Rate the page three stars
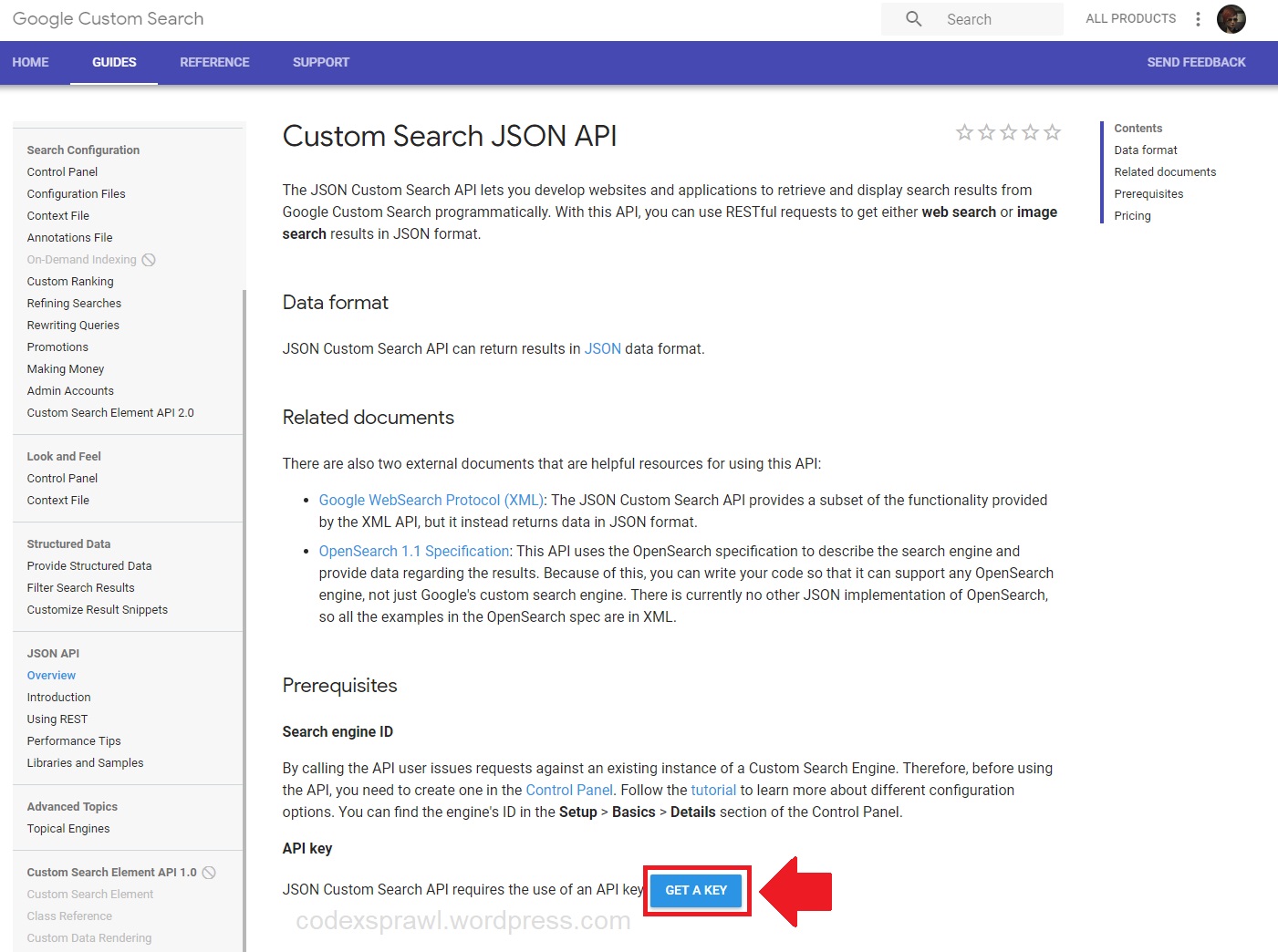 [1008, 132]
